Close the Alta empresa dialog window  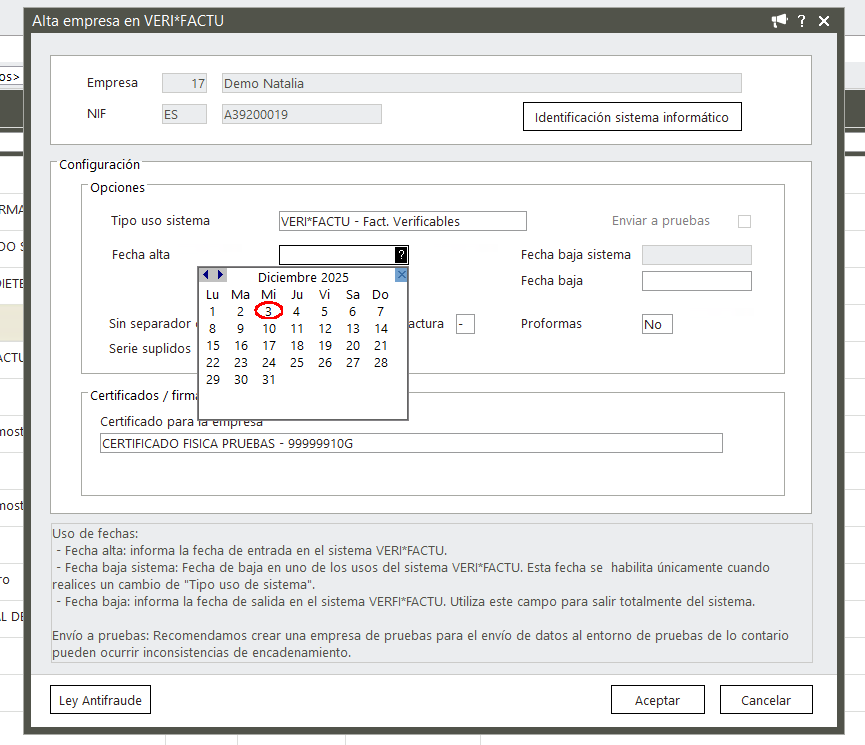coord(824,21)
